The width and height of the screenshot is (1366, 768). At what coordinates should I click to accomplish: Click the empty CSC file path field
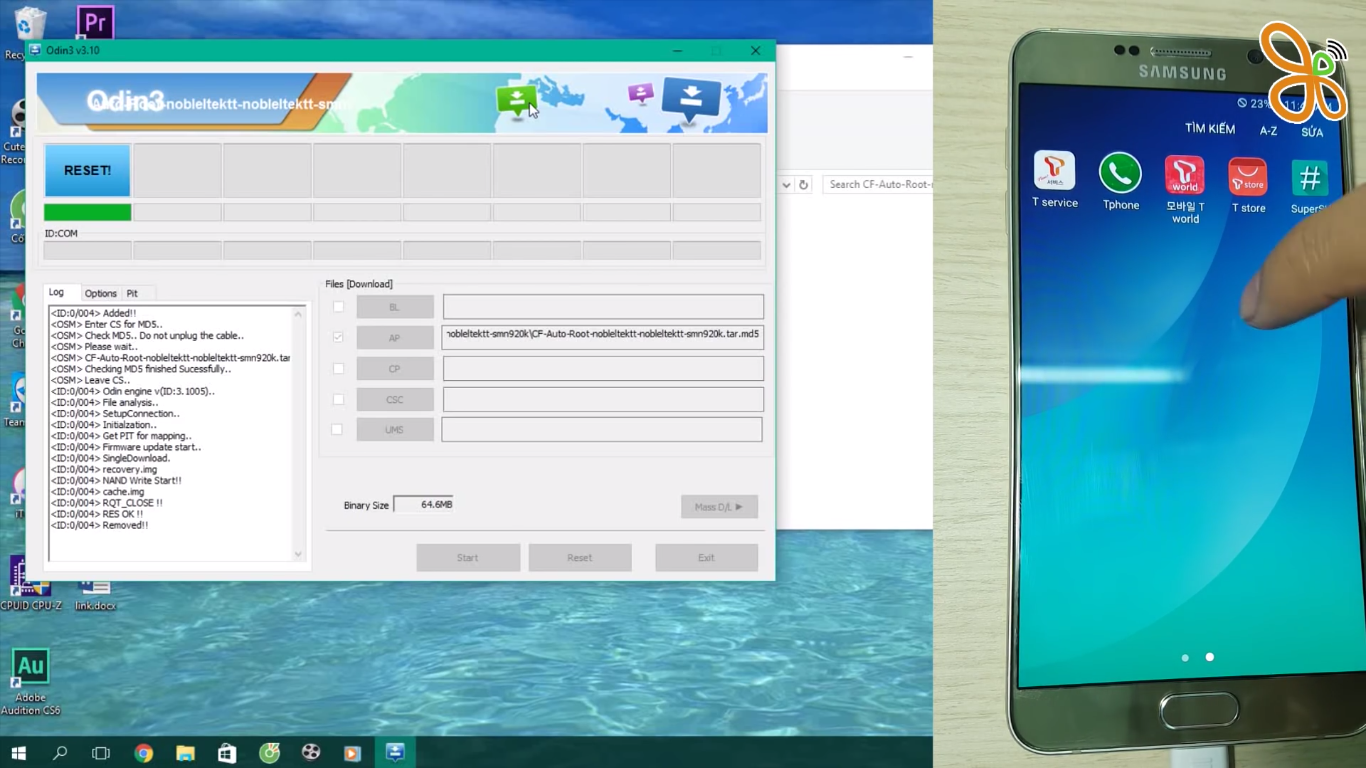coord(603,399)
